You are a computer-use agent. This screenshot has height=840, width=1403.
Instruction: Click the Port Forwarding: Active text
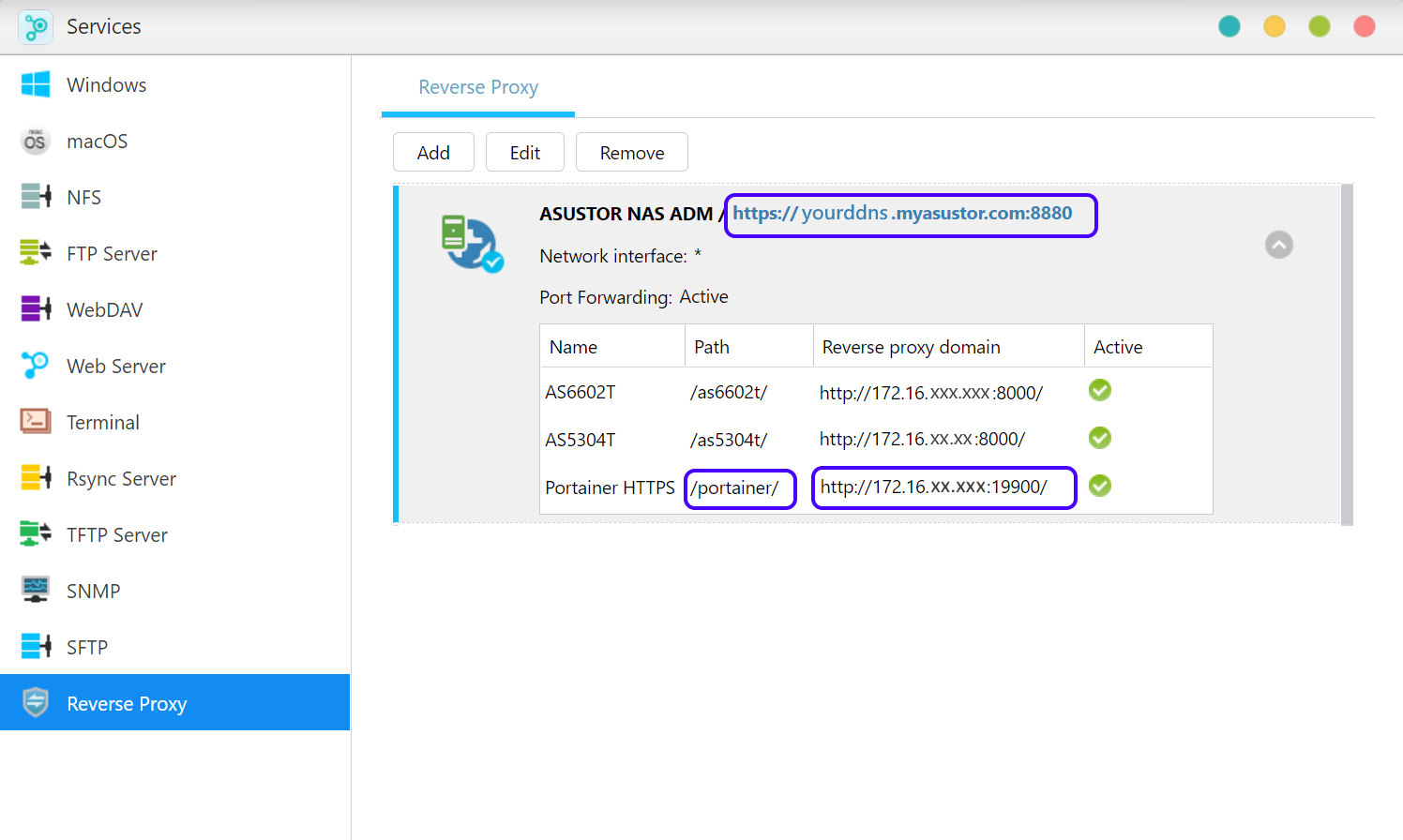(x=634, y=297)
